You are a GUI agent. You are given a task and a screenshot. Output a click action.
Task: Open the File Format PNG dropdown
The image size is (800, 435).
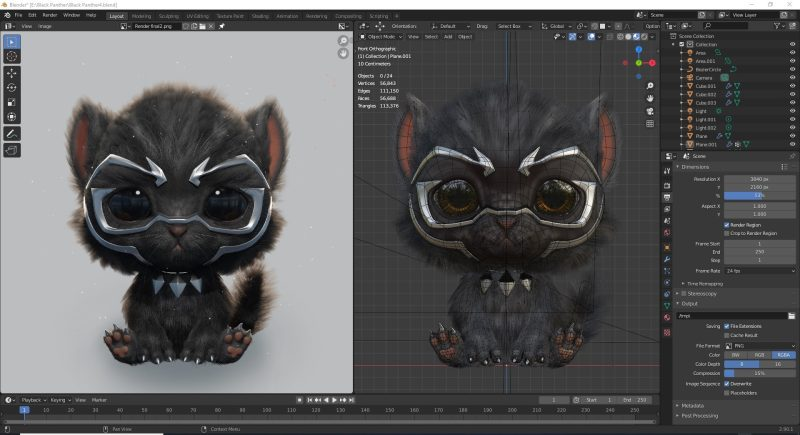tap(760, 346)
